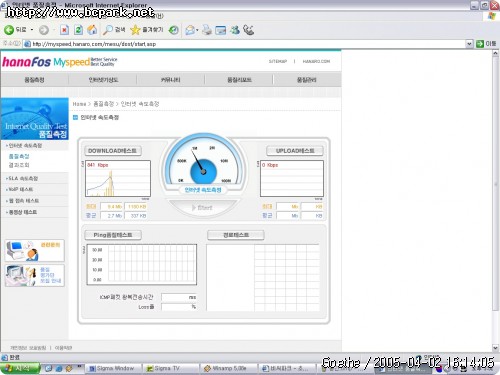500x375 pixels.
Task: Select the 품질측정 navigation tab
Action: click(34, 80)
